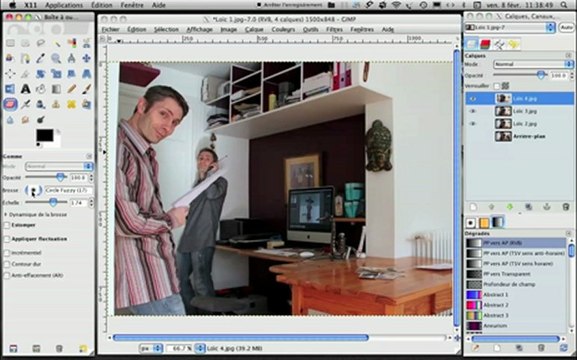
Task: Click the black foreground color swatch
Action: coord(44,135)
